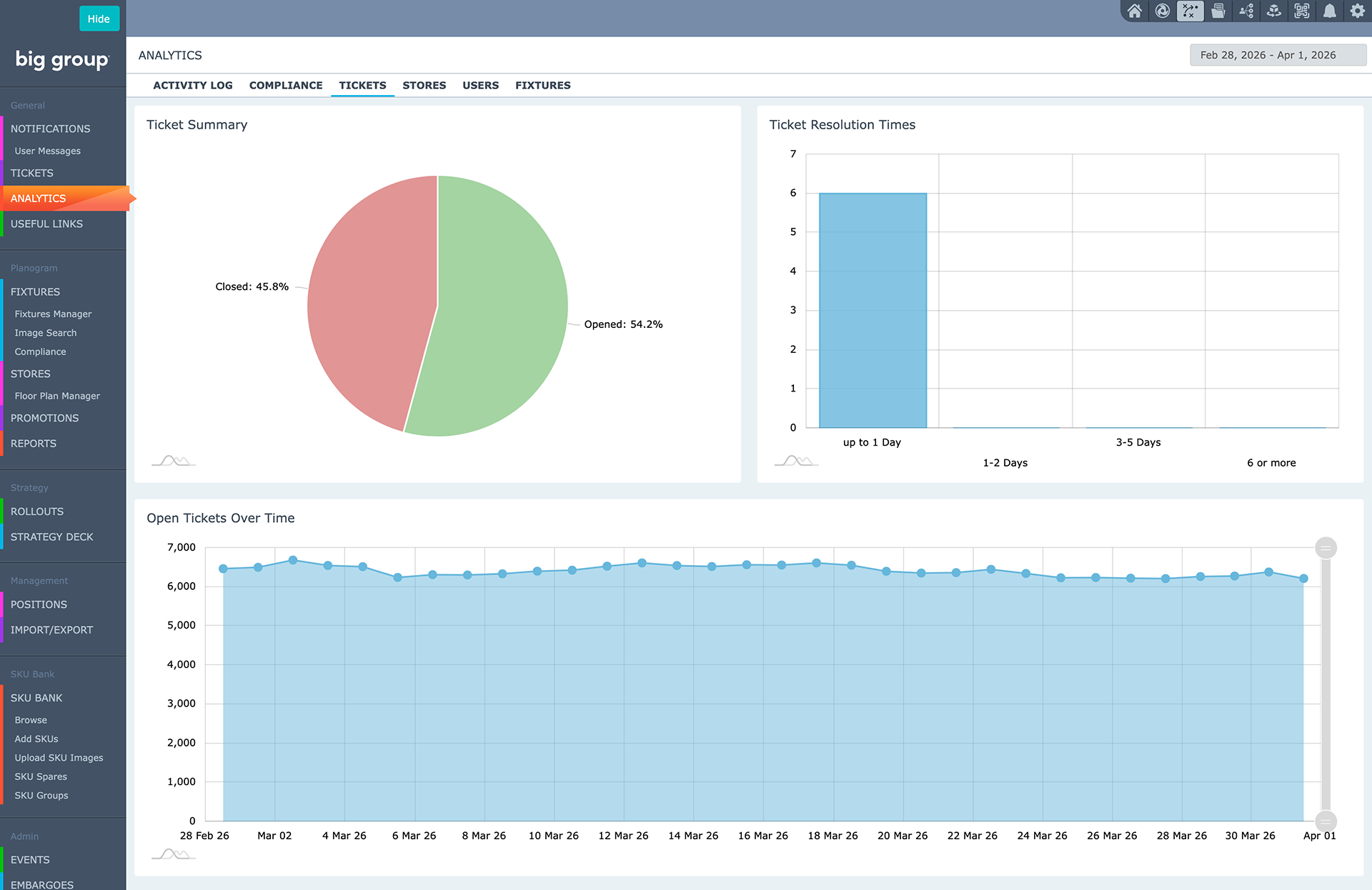Open Fixtures Manager link in sidebar

click(53, 314)
